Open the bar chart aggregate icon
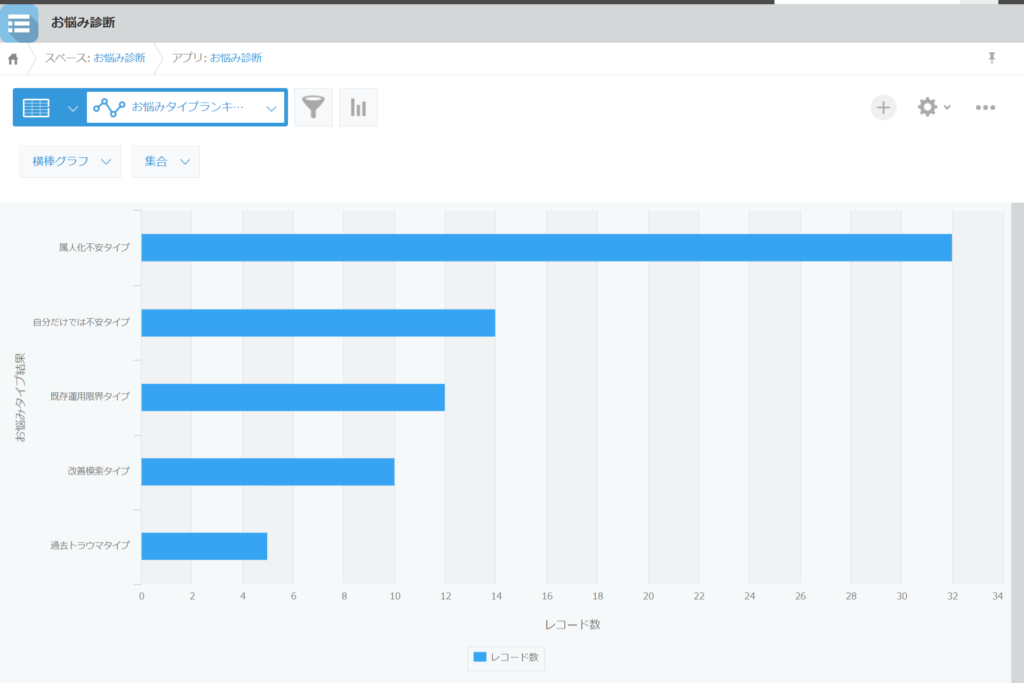Viewport: 1024px width, 683px height. click(x=358, y=108)
